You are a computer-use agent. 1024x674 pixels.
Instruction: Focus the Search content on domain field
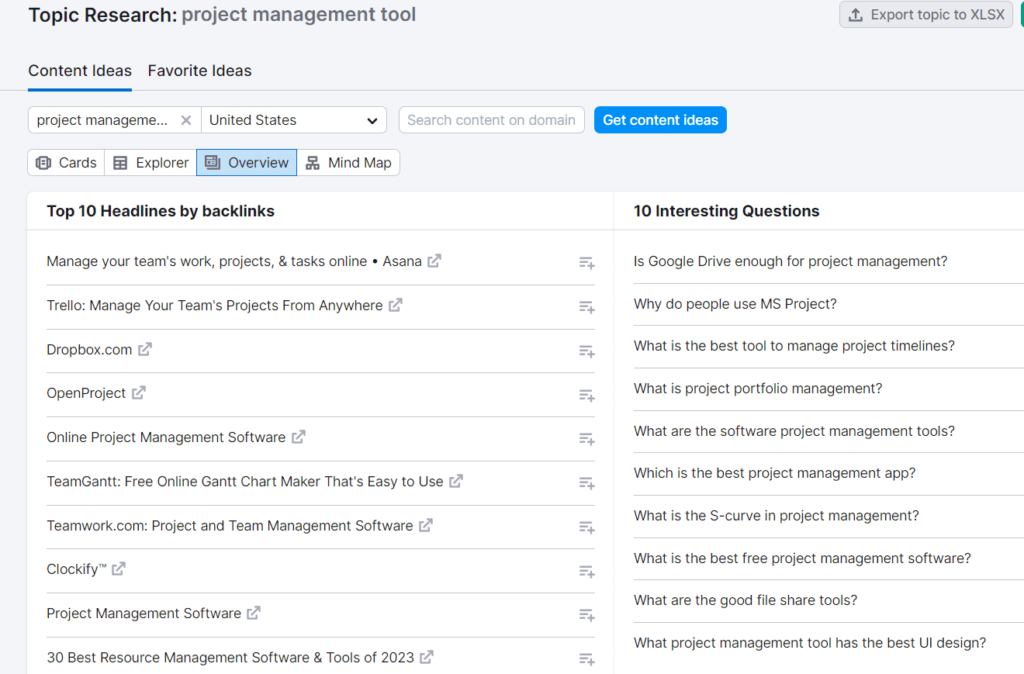click(x=491, y=120)
